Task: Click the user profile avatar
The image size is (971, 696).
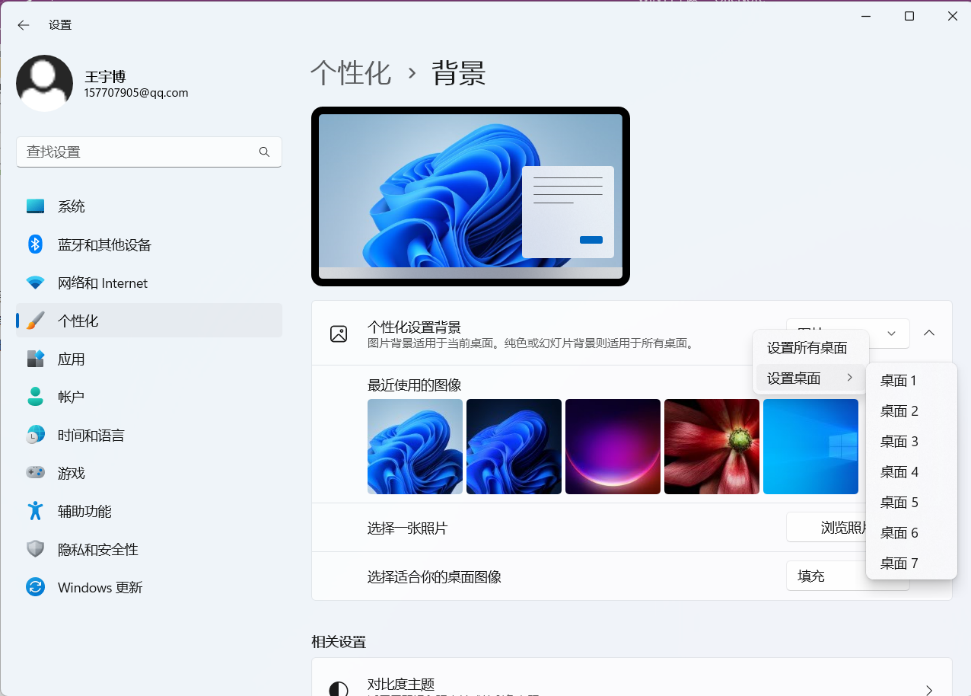Action: click(45, 84)
